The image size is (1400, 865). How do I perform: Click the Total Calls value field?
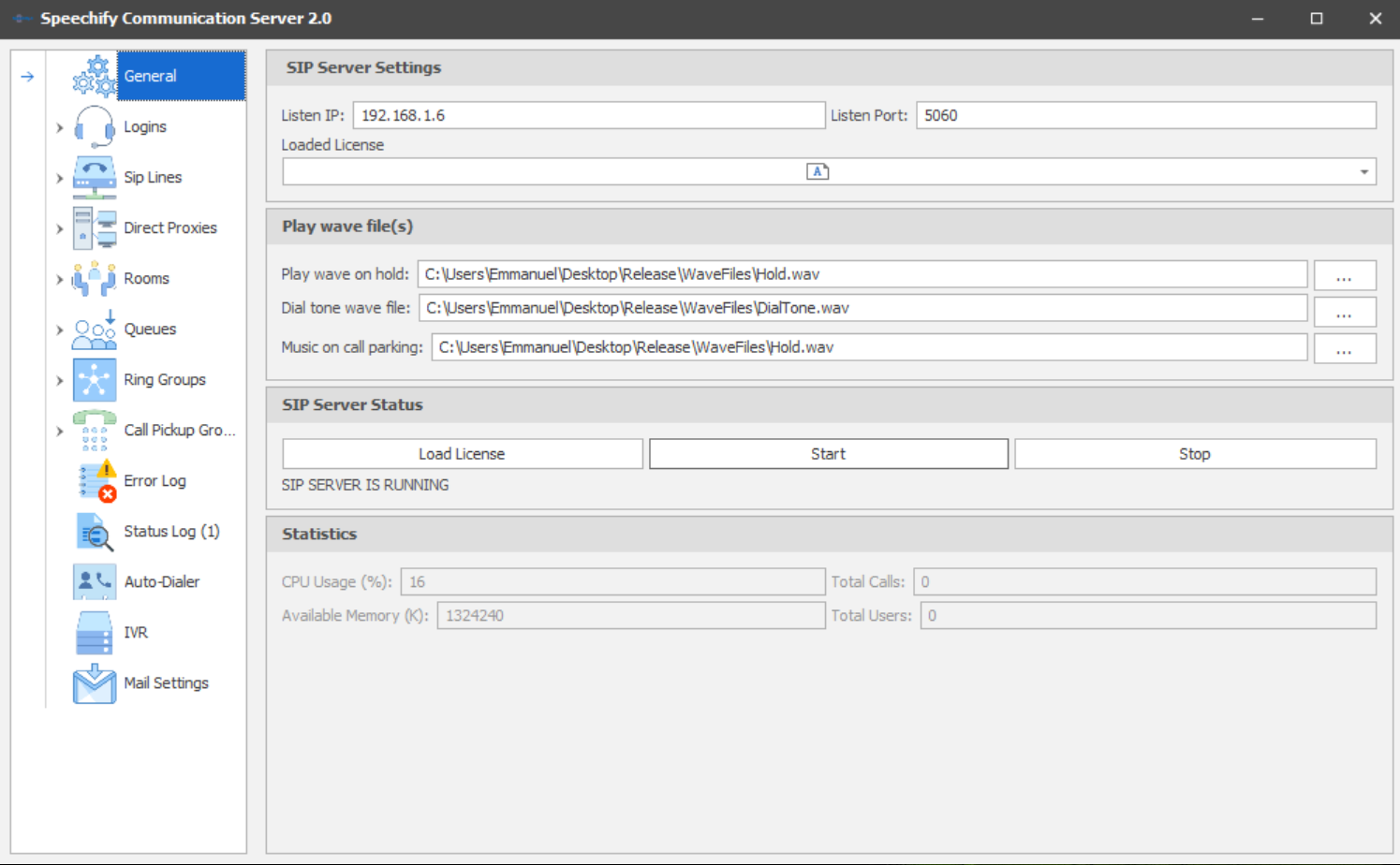1144,581
